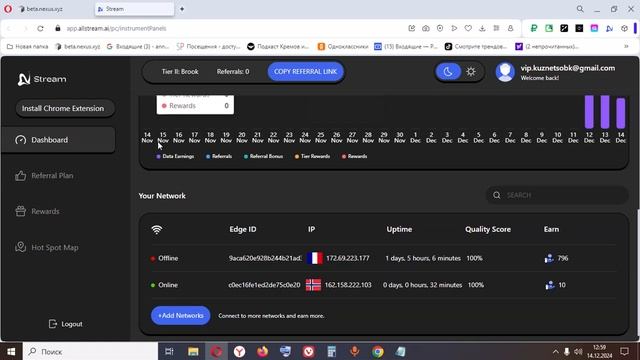Open beta.nexus.xyz bookmark
This screenshot has width=640, height=360.
tap(78, 47)
